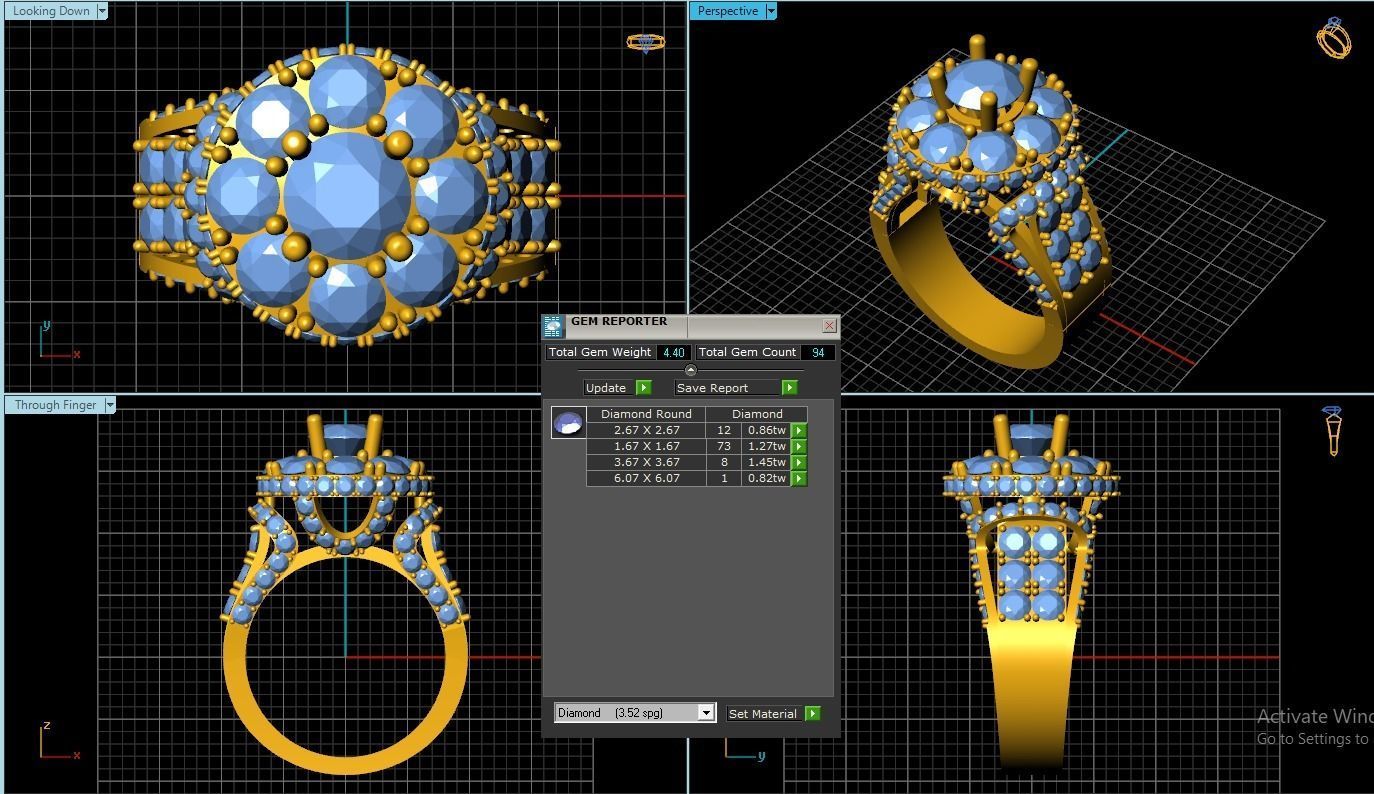Click the Total Gem Weight value 4.40
The width and height of the screenshot is (1374, 794).
(674, 352)
